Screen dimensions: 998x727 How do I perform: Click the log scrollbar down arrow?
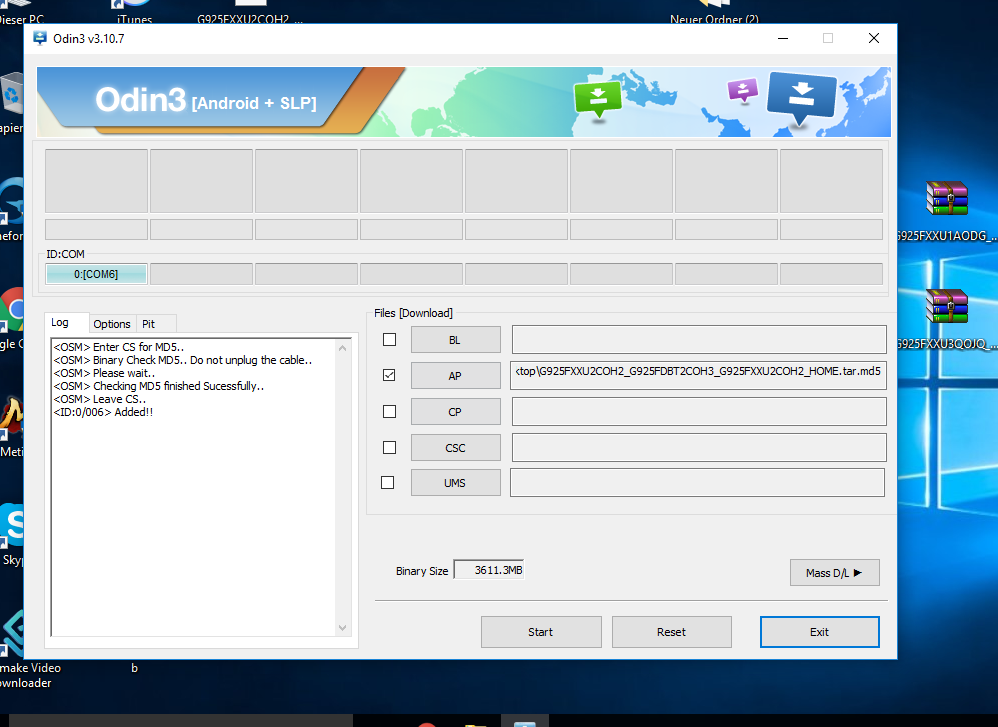tap(342, 628)
